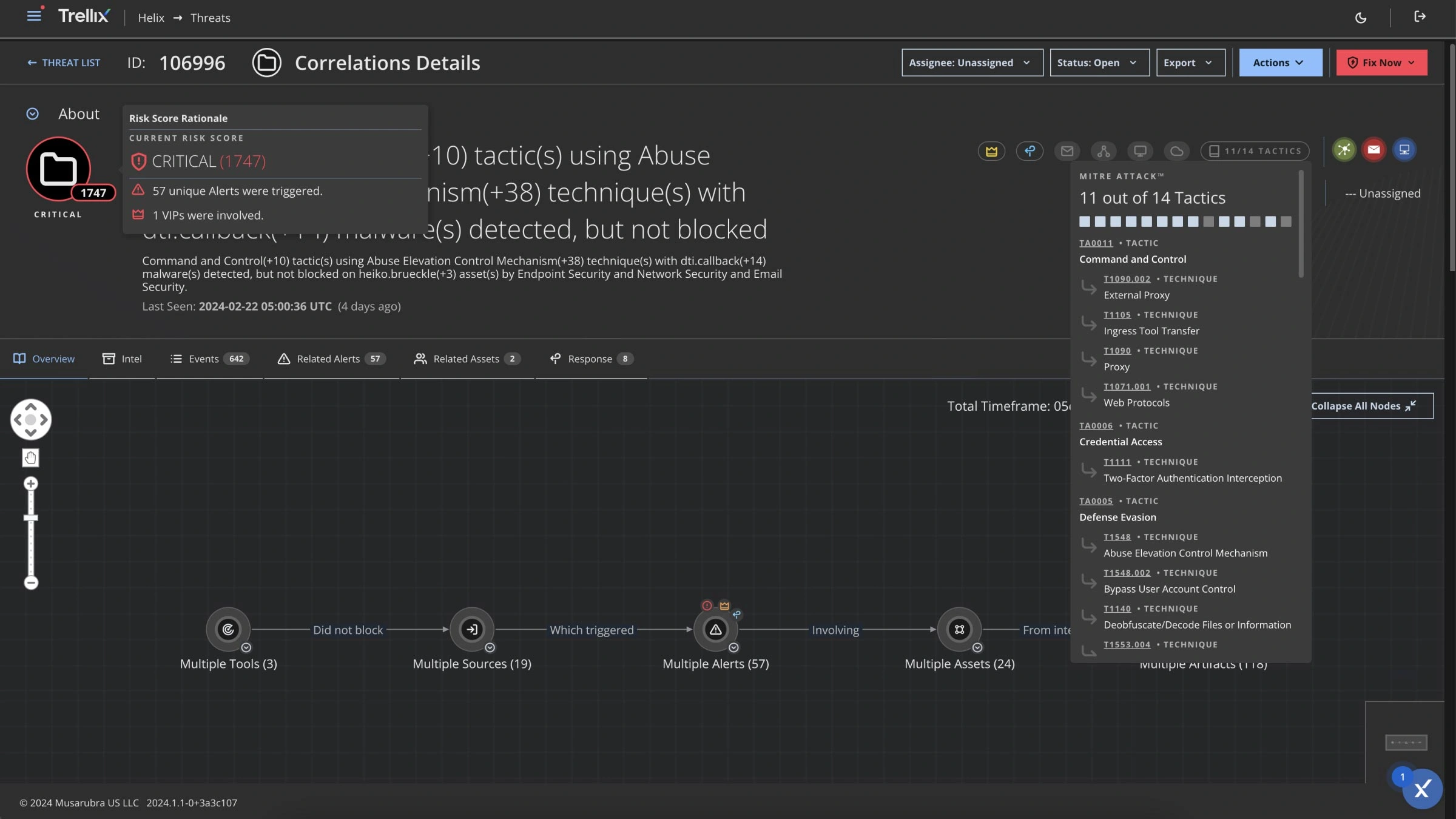
Task: Switch to the Intel tab
Action: click(122, 359)
